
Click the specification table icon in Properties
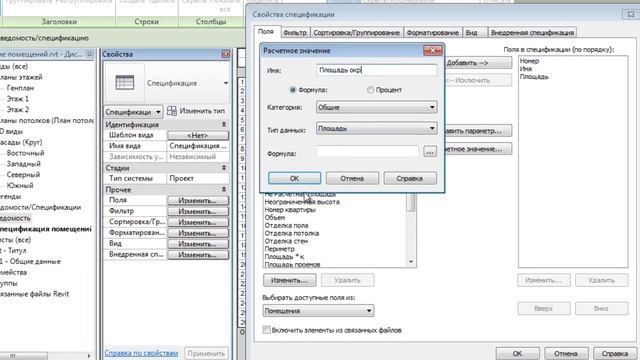tap(124, 82)
